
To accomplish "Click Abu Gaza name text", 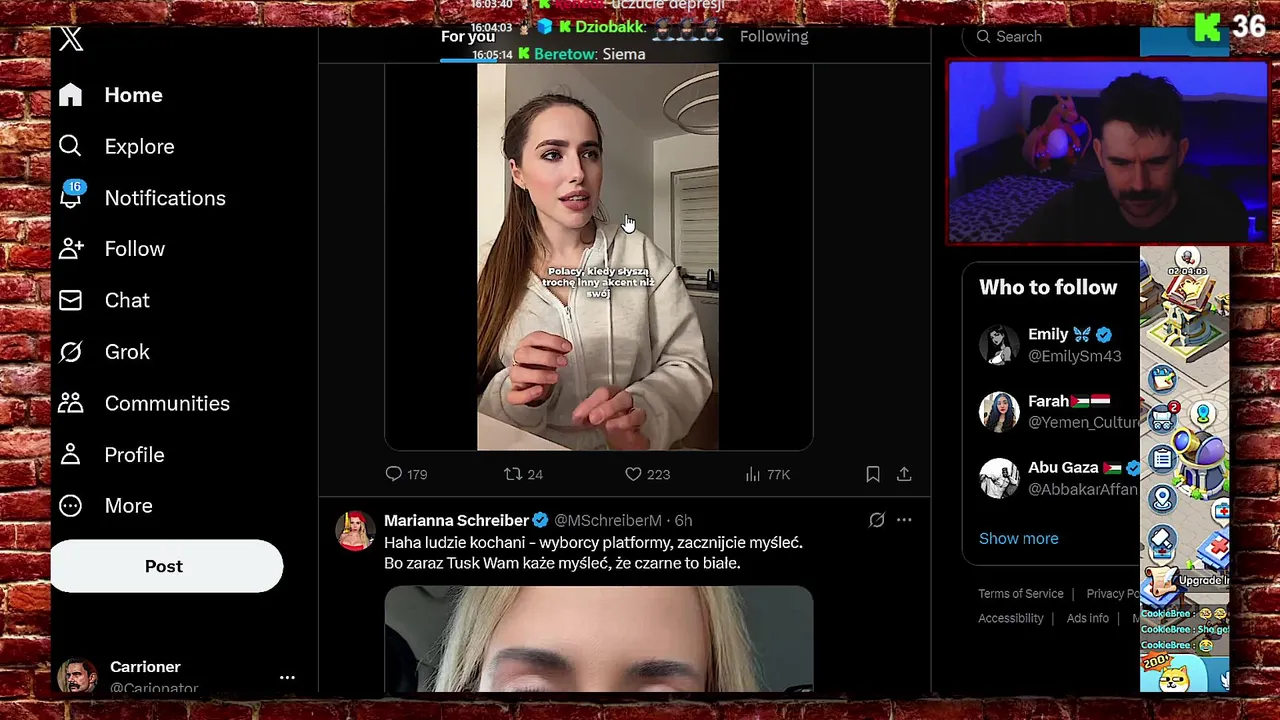I will [1063, 467].
